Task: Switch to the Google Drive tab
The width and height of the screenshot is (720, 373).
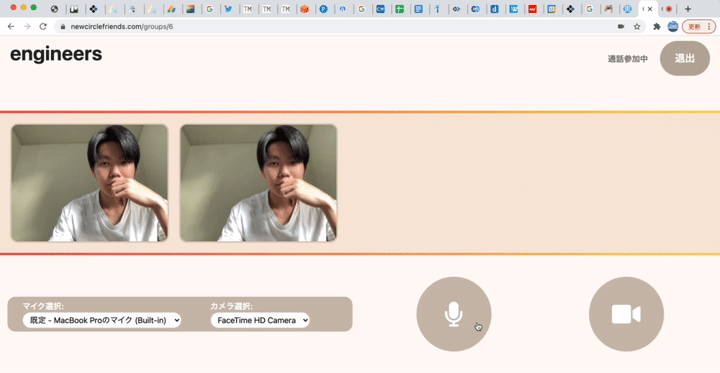Action: [171, 9]
